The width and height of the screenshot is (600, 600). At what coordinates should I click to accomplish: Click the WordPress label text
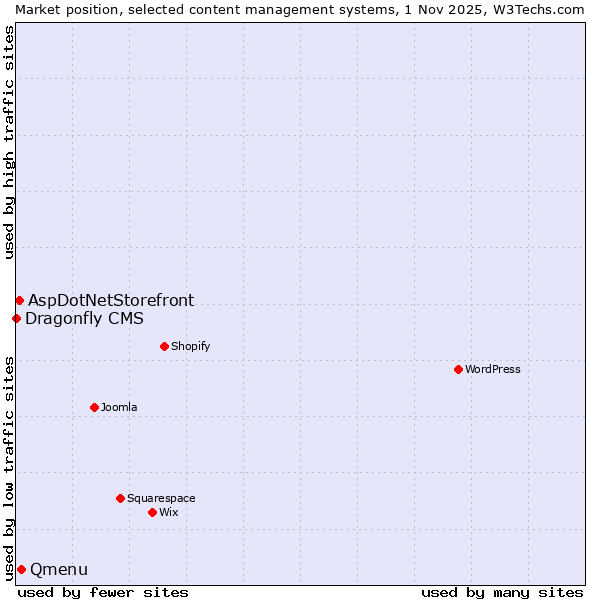492,369
